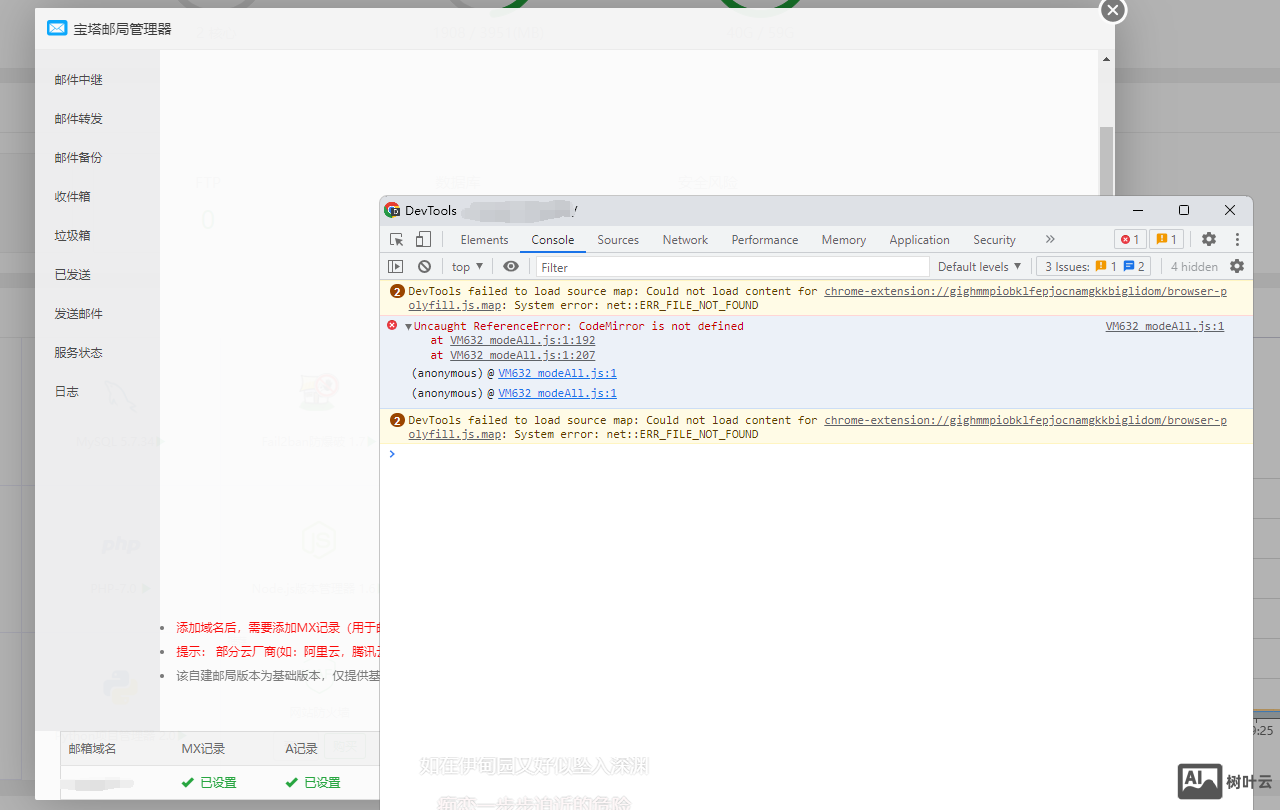
Task: Click the 3 Issues button
Action: pos(1094,267)
